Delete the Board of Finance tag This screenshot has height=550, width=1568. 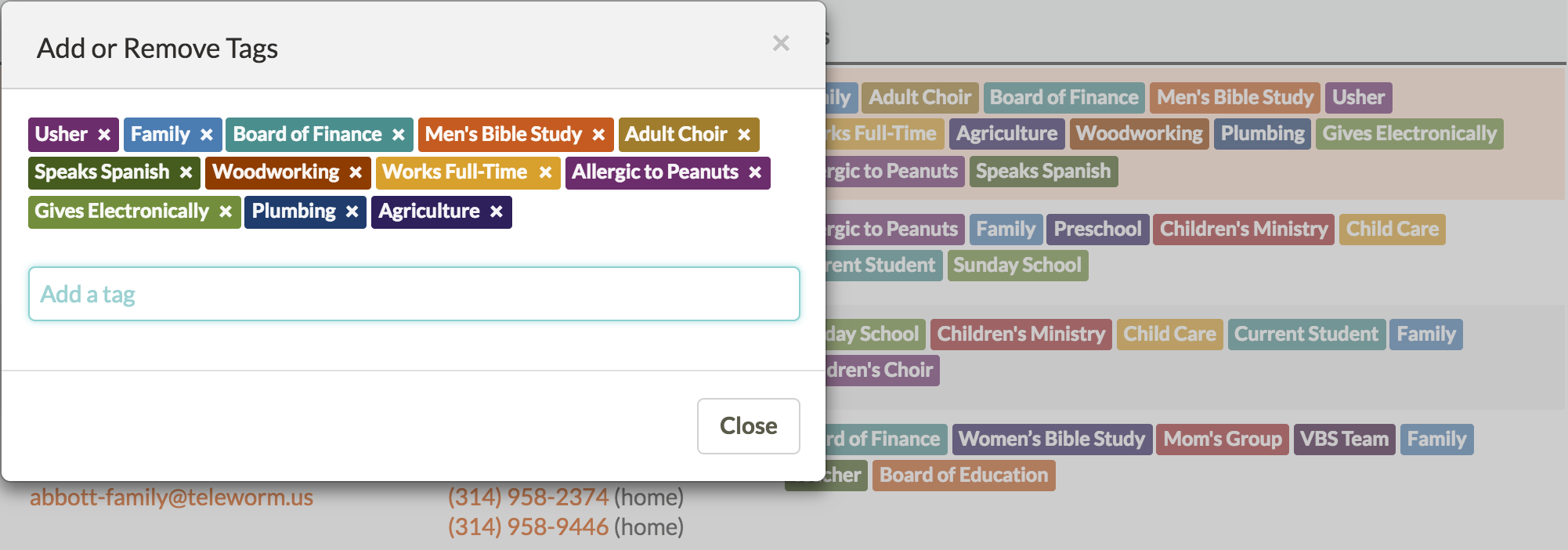(399, 135)
